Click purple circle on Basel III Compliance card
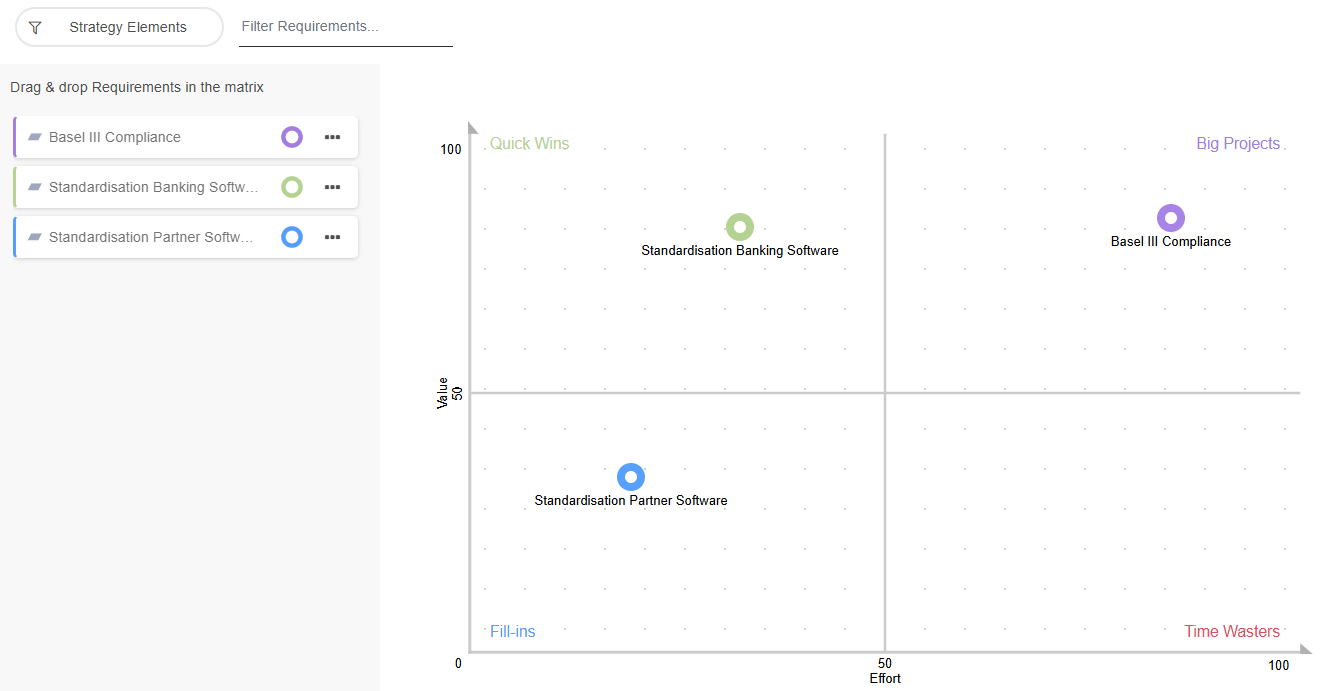Image resolution: width=1320 pixels, height=691 pixels. pyautogui.click(x=292, y=137)
